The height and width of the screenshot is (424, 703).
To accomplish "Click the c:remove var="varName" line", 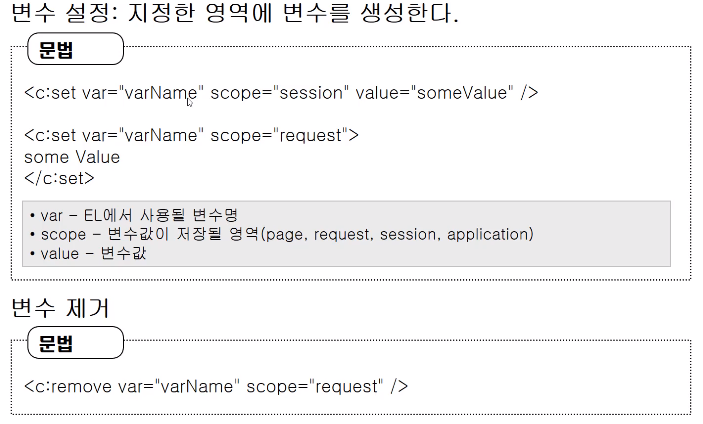I will 216,386.
